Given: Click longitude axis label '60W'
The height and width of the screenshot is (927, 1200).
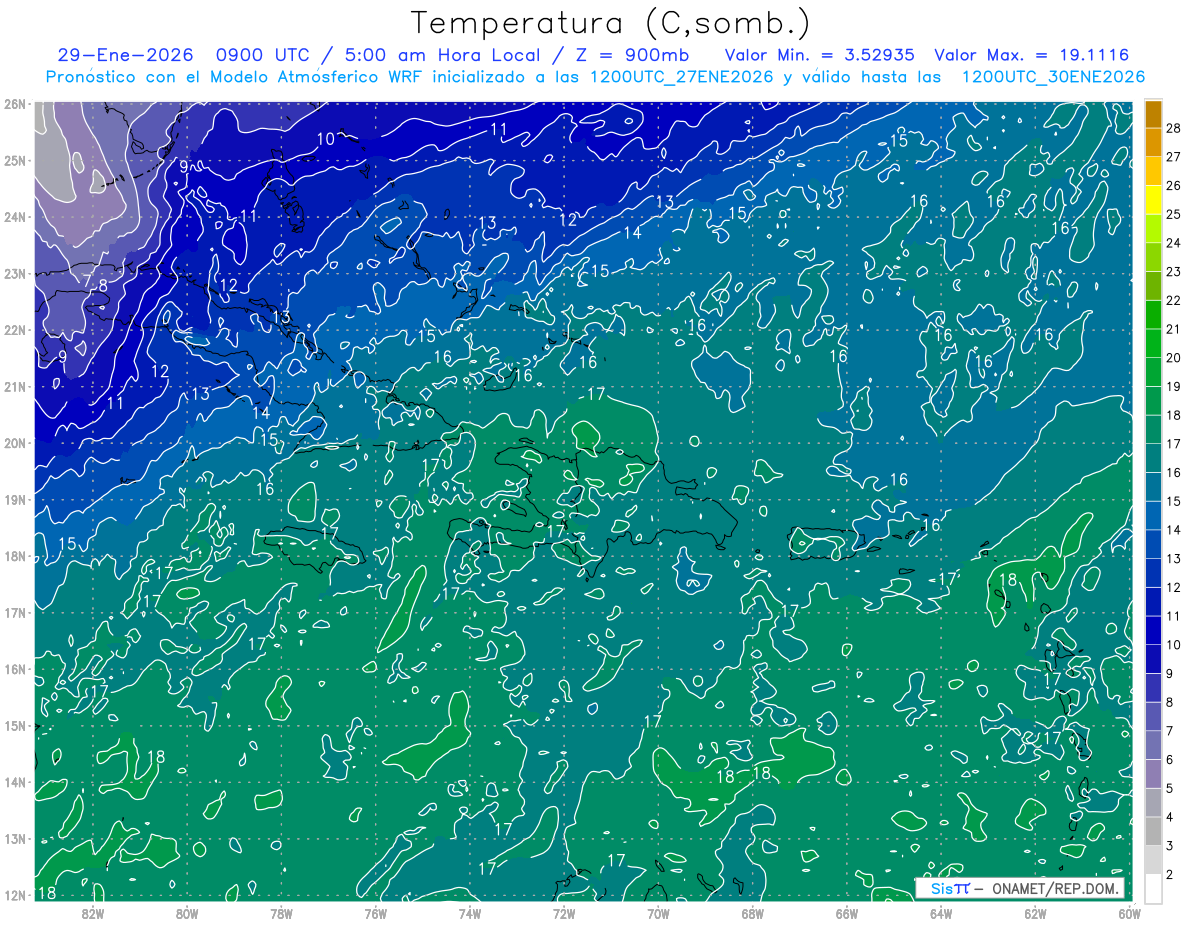Looking at the screenshot, I should (x=1129, y=912).
